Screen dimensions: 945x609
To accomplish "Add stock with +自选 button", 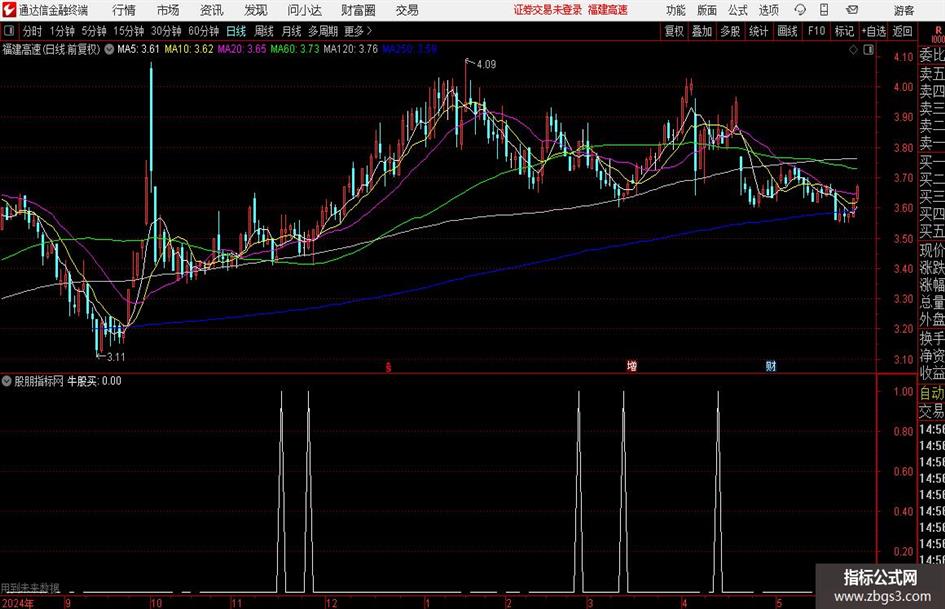I will click(873, 31).
